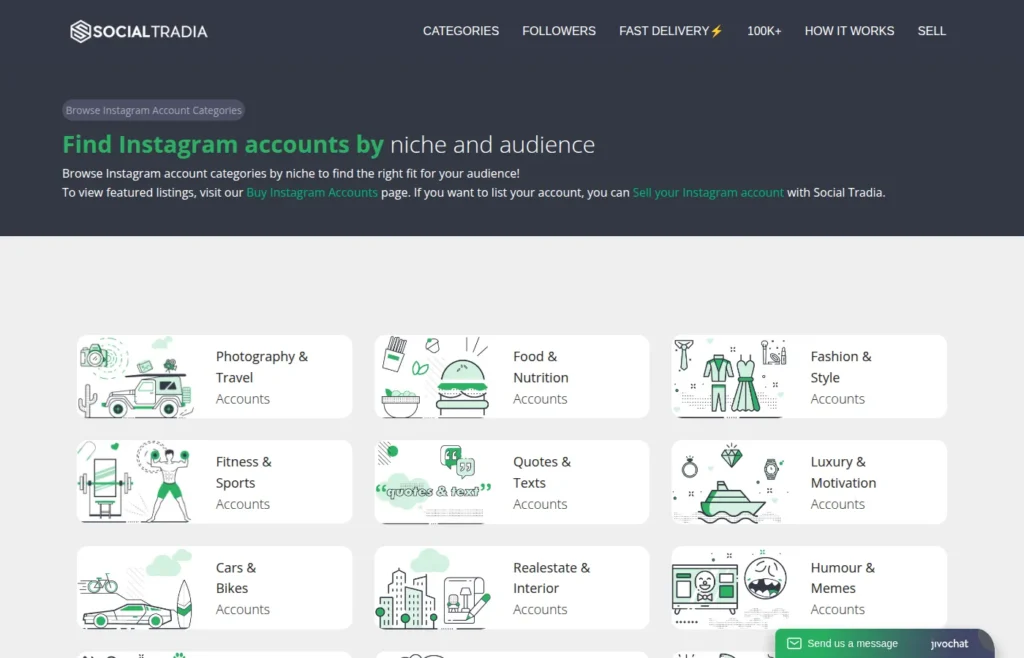Open Fitness & Sports Accounts title
This screenshot has height=658, width=1024.
coord(244,482)
